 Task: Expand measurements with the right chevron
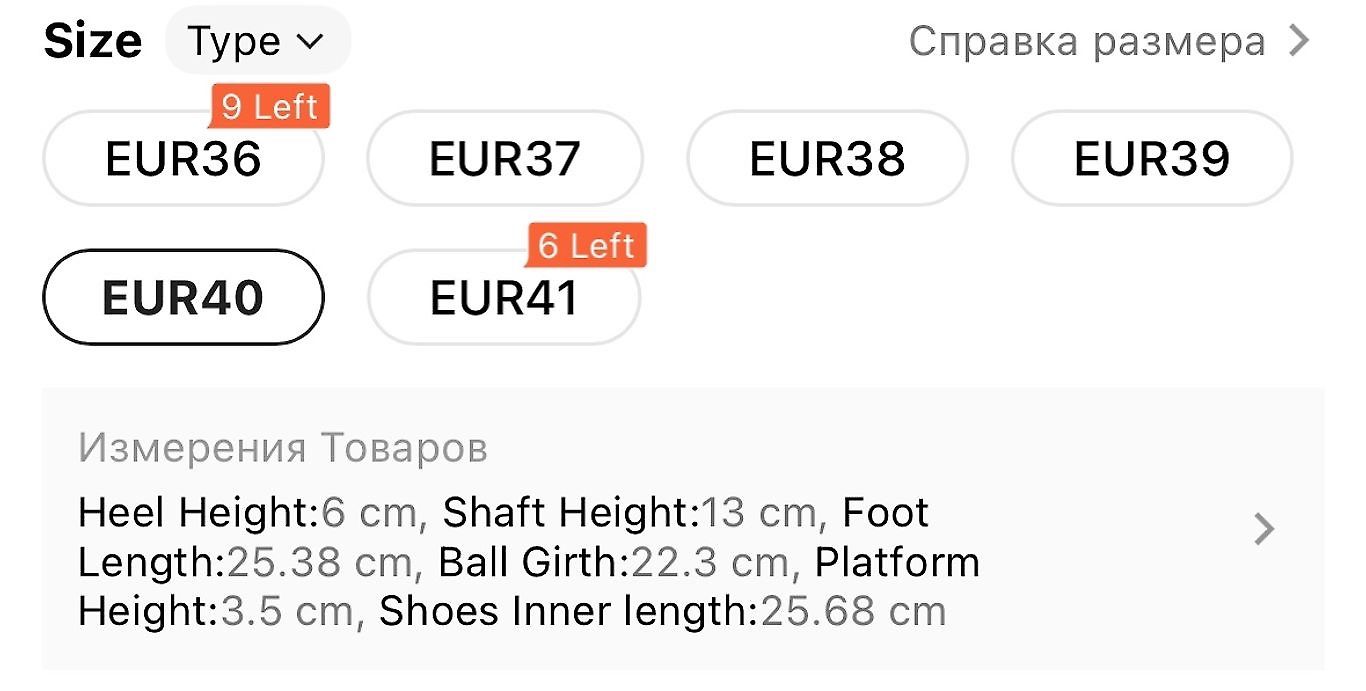1265,529
